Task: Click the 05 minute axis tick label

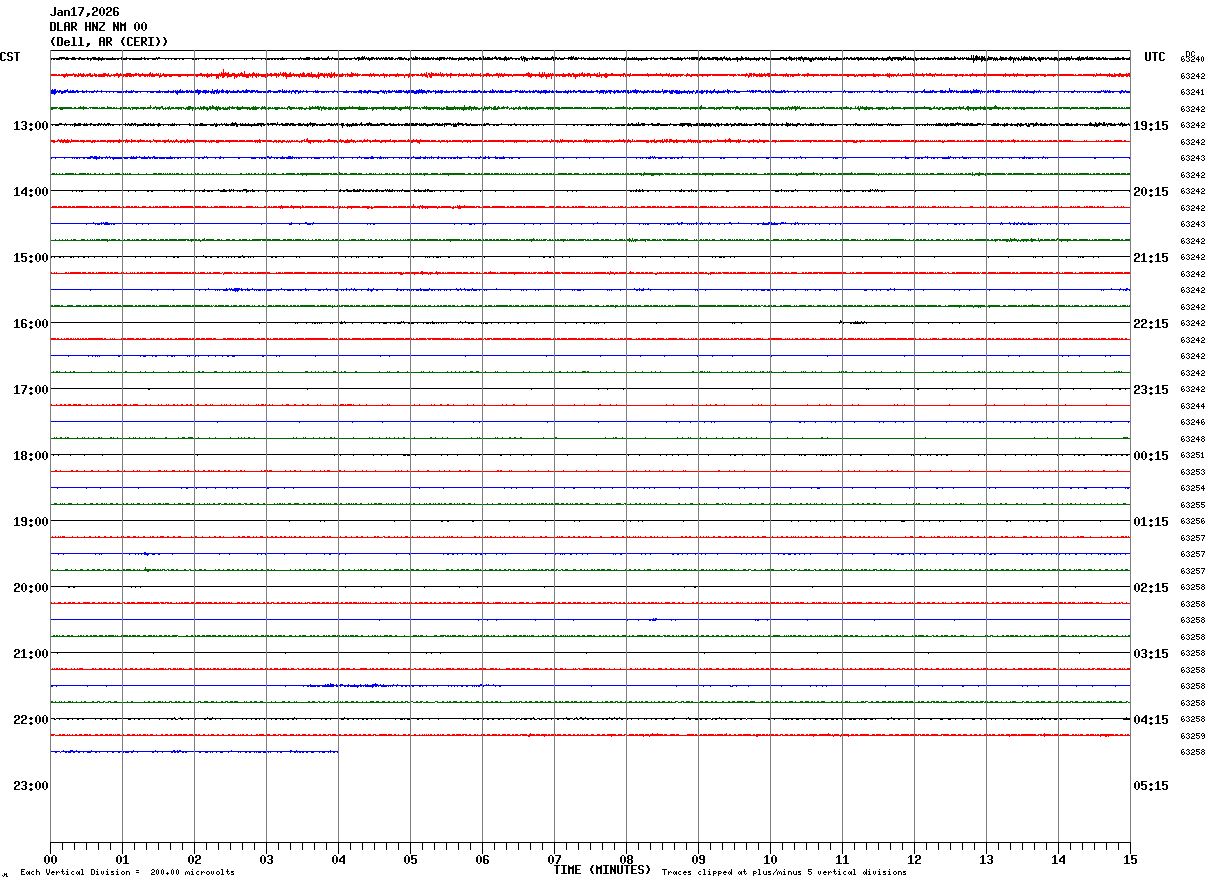Action: [x=410, y=860]
